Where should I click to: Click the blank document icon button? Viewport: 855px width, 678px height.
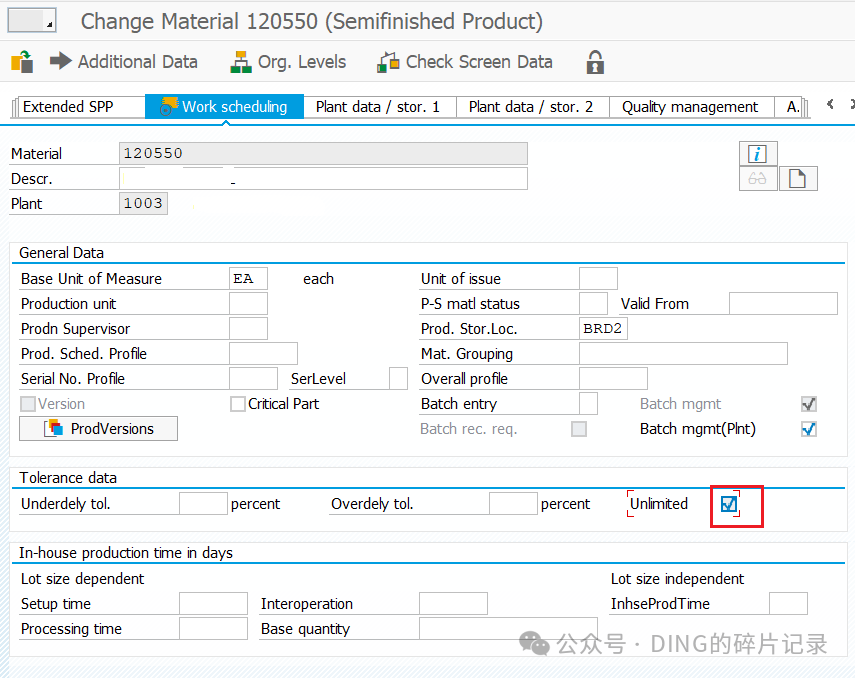click(798, 179)
